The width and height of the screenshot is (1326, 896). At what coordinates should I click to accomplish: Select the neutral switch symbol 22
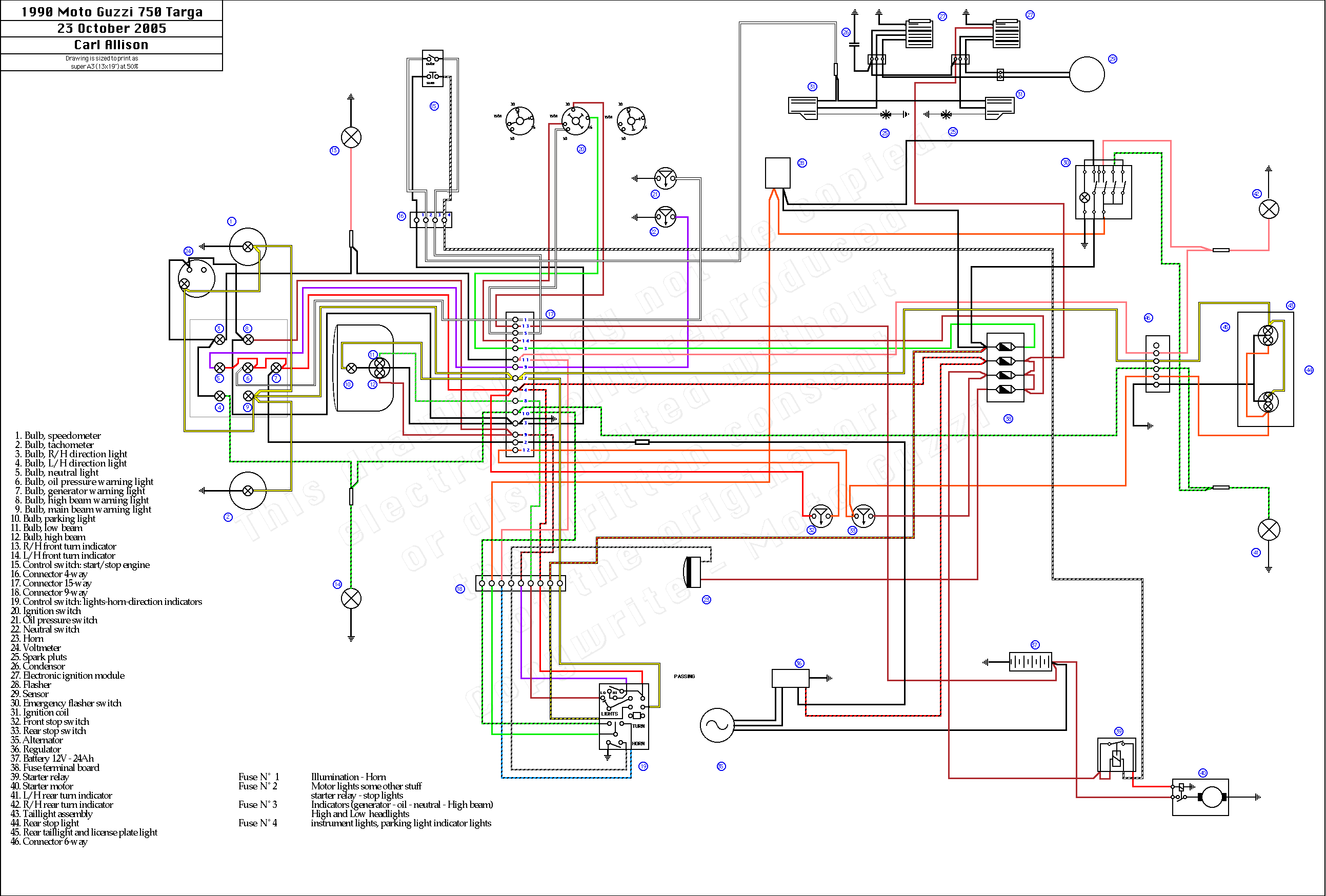(665, 217)
